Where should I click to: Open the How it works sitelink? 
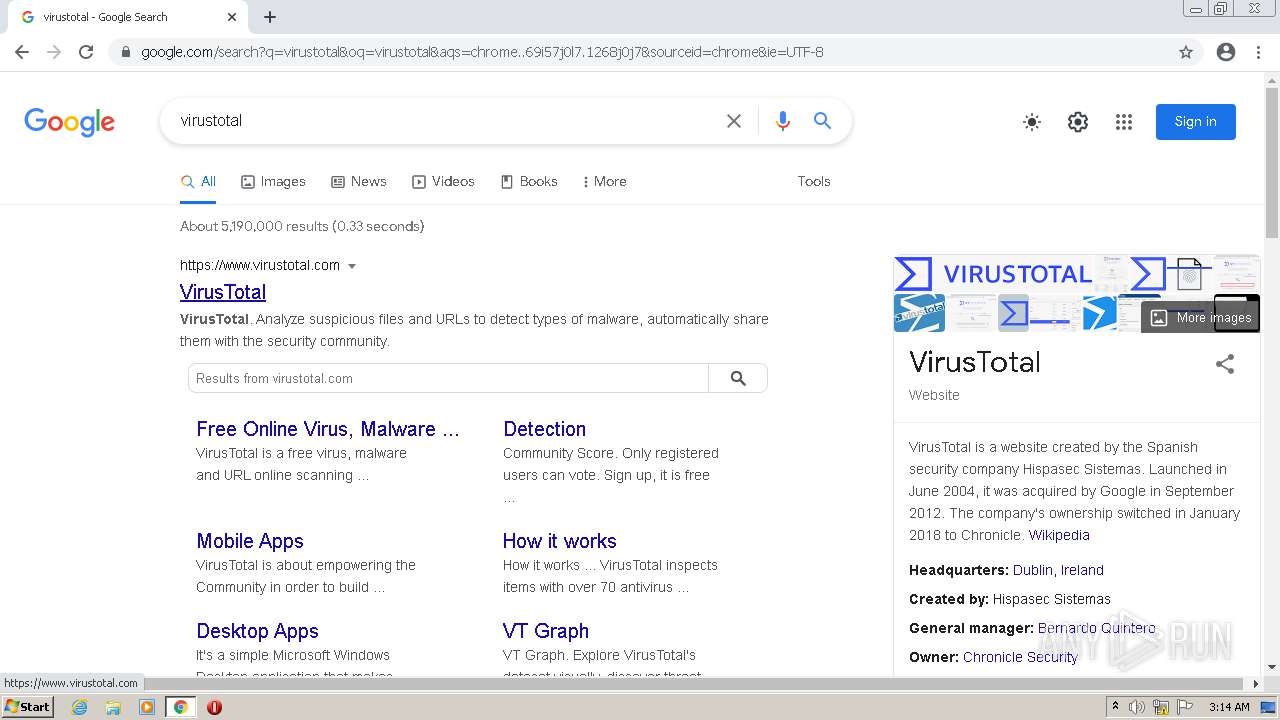(559, 541)
